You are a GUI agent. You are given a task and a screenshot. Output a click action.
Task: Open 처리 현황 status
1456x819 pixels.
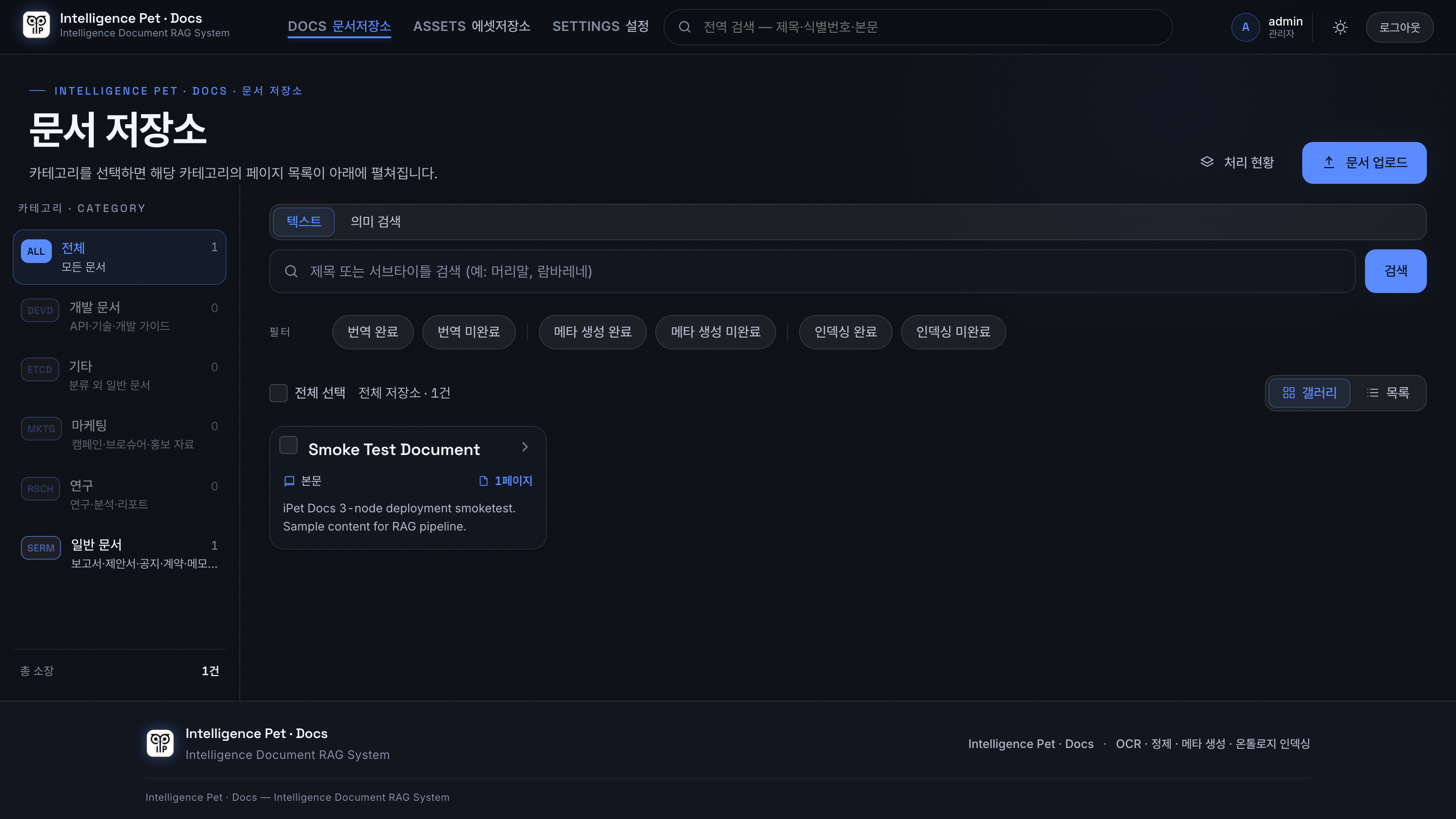coord(1237,163)
